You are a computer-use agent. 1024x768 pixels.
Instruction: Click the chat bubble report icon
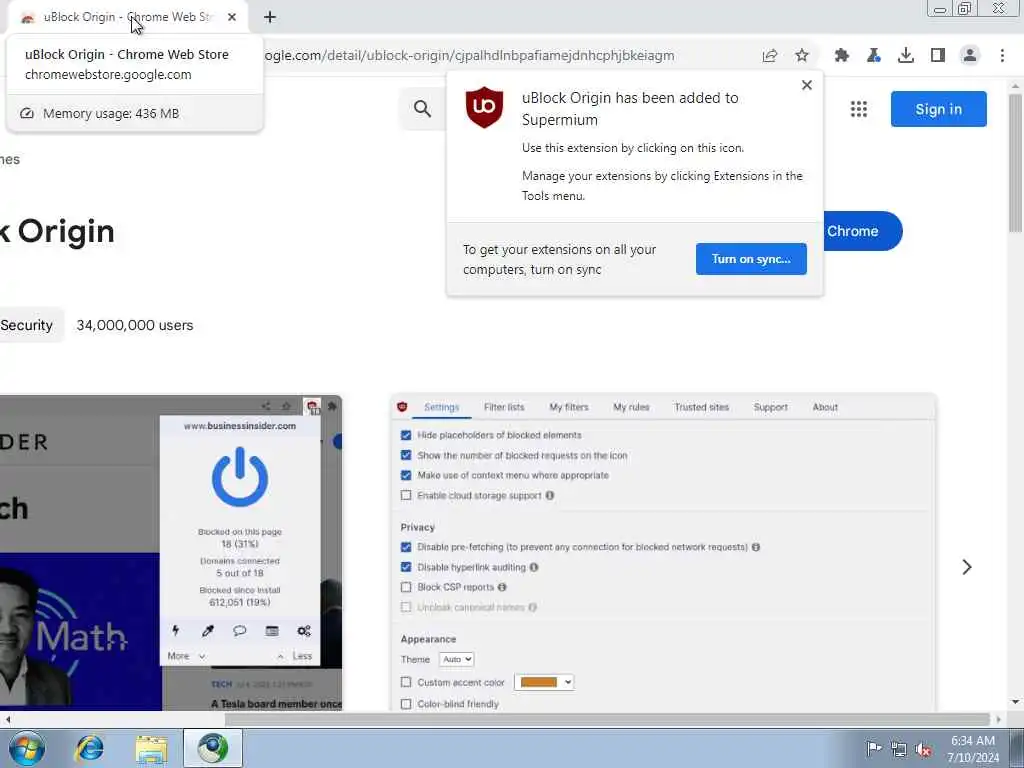(x=240, y=631)
